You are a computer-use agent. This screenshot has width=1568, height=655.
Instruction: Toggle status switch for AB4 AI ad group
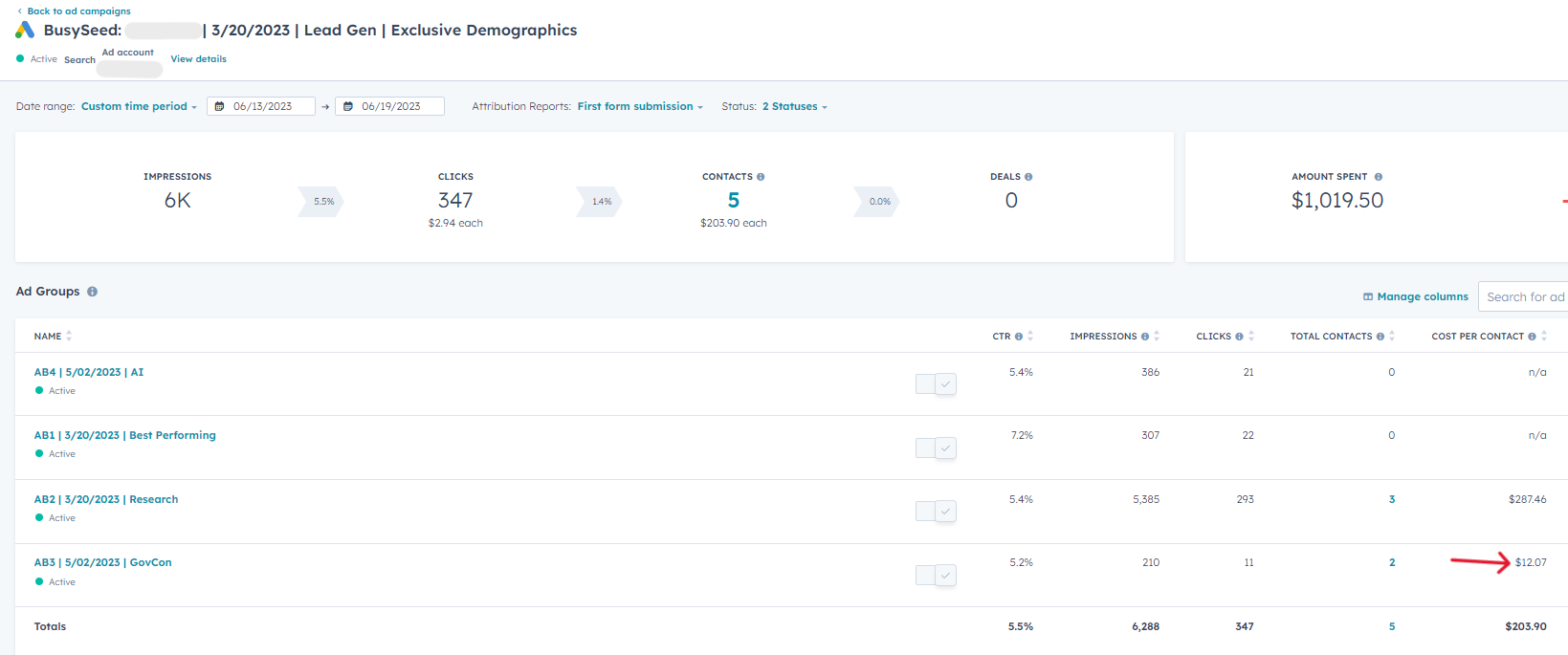(x=936, y=384)
